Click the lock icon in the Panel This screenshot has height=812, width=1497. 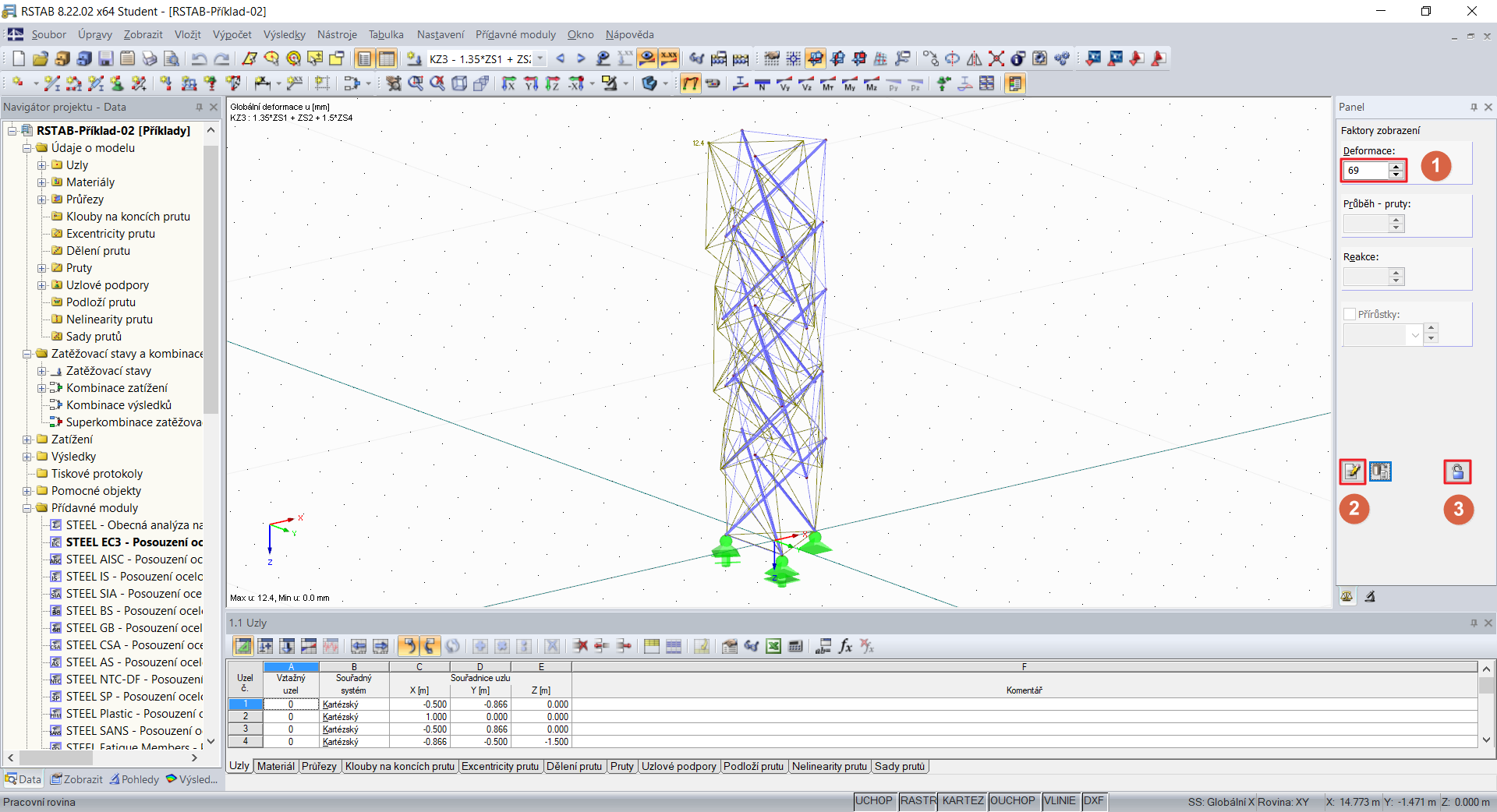pyautogui.click(x=1457, y=471)
